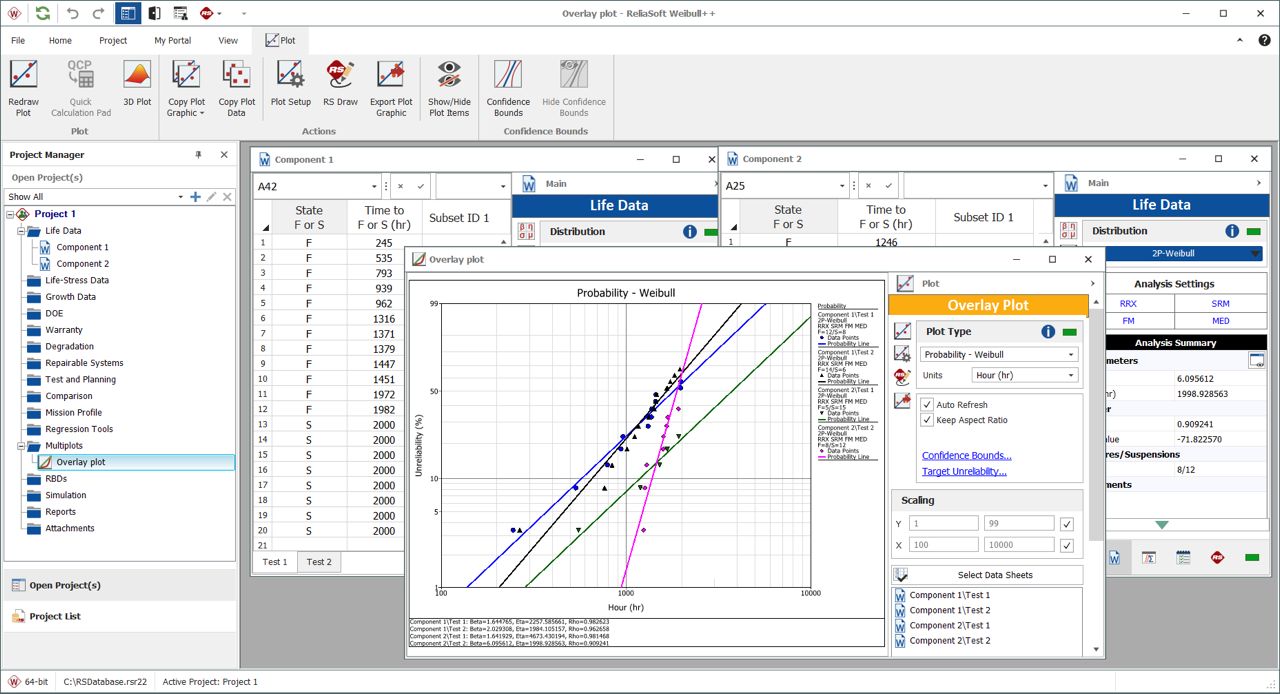Image resolution: width=1280 pixels, height=694 pixels.
Task: Click the green status bar in Plot Type header
Action: [1070, 332]
